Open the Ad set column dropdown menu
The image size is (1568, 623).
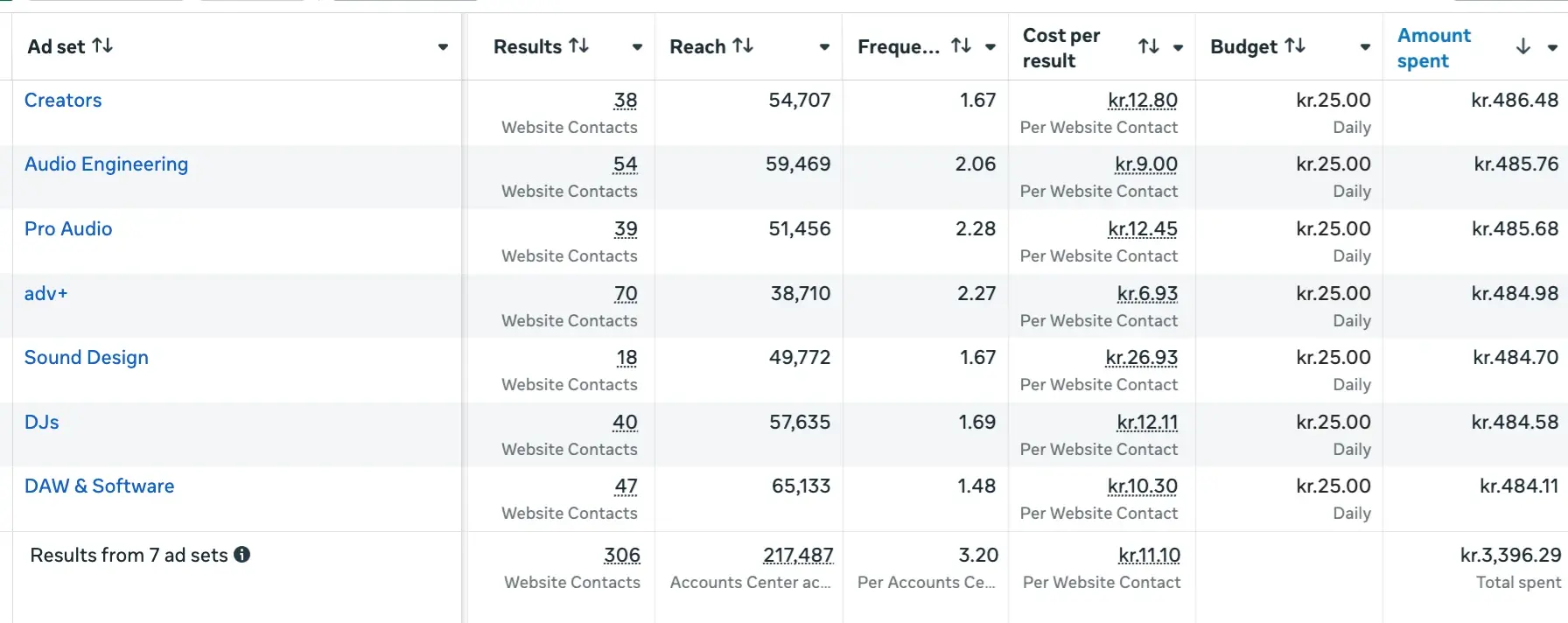click(443, 47)
